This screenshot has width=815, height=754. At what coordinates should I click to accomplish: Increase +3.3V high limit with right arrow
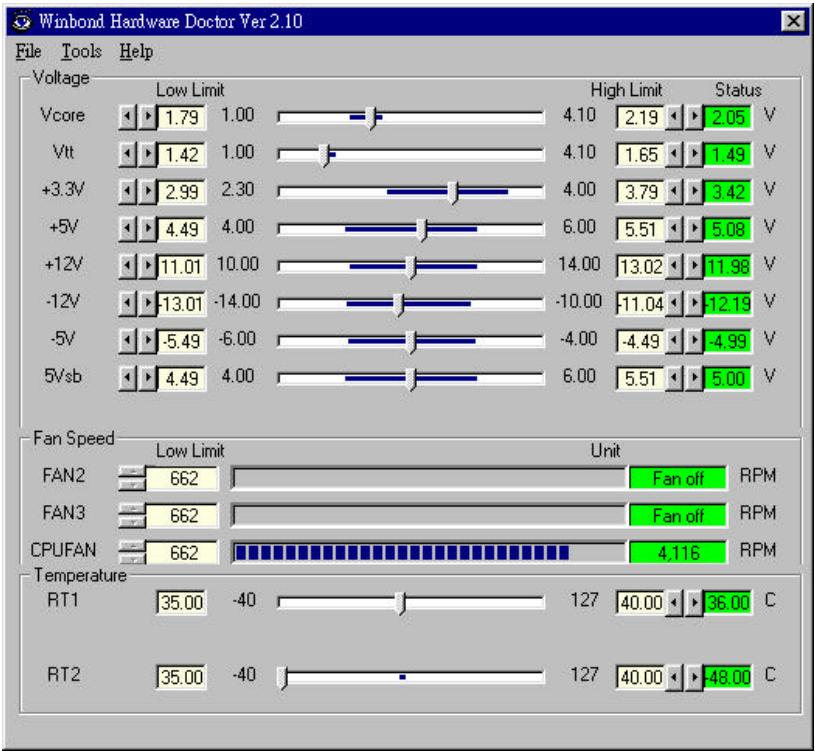tap(694, 192)
